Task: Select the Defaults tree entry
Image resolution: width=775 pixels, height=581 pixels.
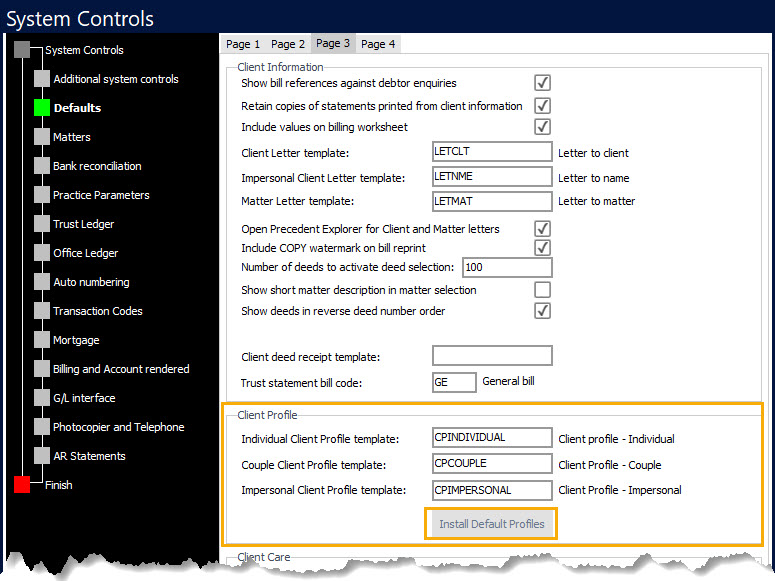Action: (77, 108)
